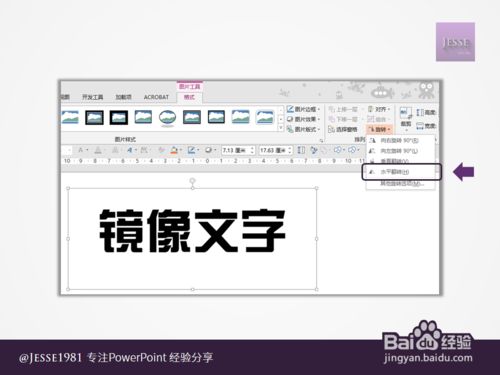Click the shape effects icon in toolbar
The image size is (500, 375).
208,150
